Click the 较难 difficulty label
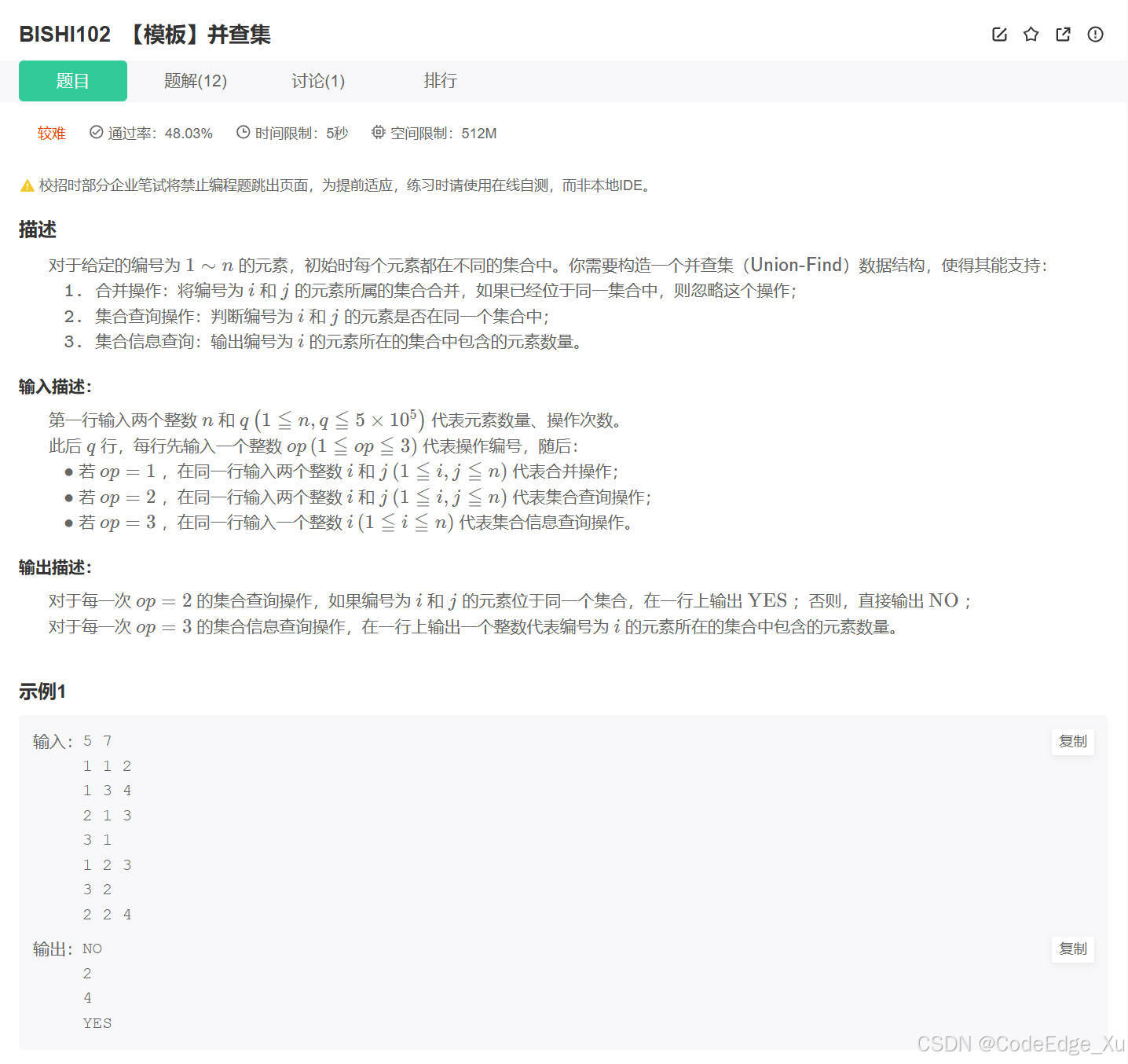1128x1064 pixels. coord(51,133)
